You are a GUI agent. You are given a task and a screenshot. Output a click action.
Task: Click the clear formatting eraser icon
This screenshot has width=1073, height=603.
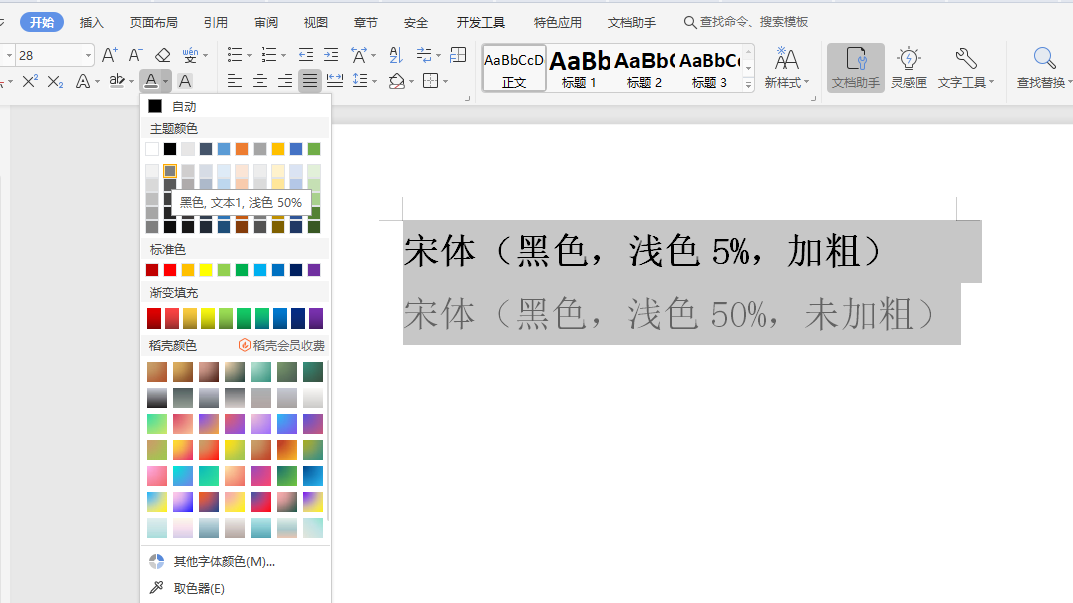[x=163, y=55]
